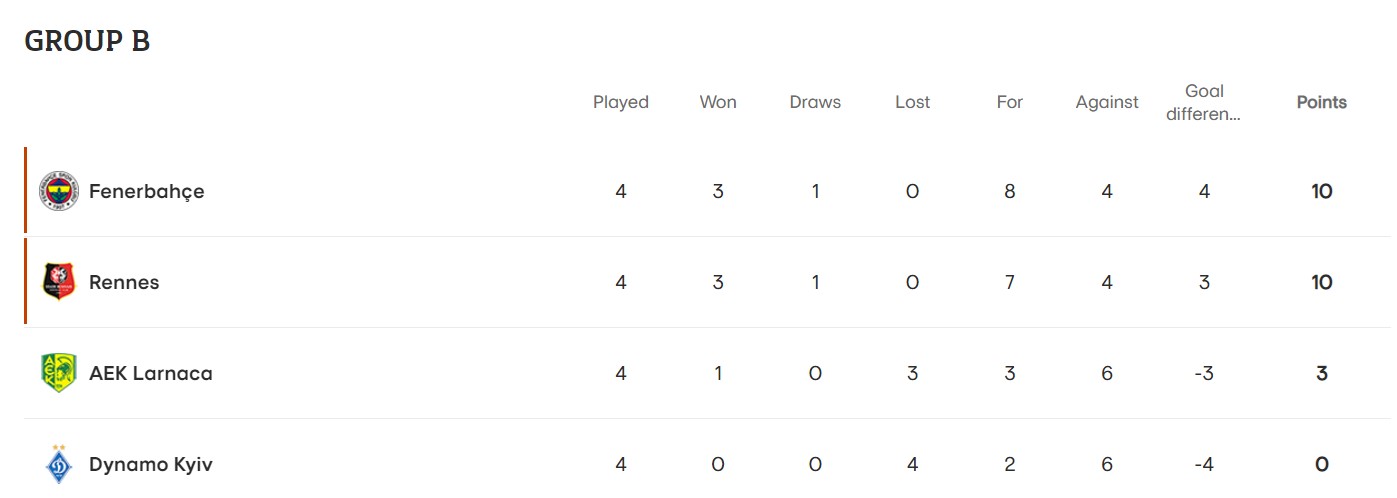Click AEK Larnaca's points value of 3
The image size is (1397, 498).
click(x=1322, y=373)
